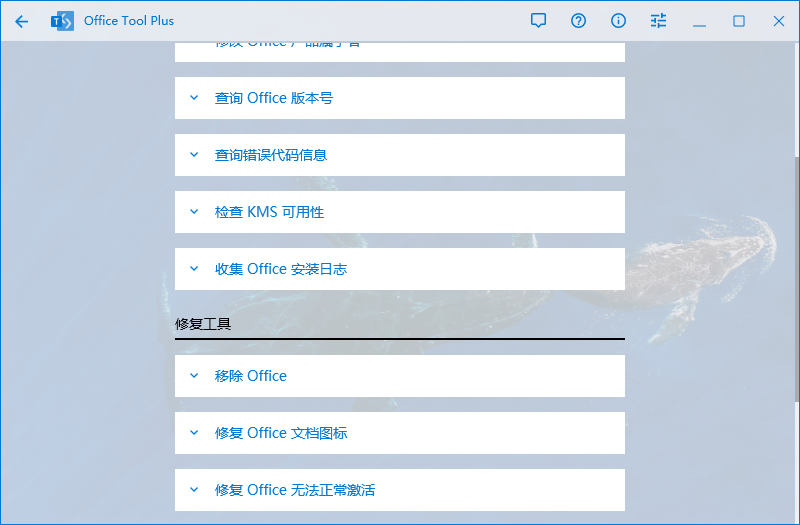Click the vertical scrollbar thumb
Image resolution: width=800 pixels, height=525 pixels.
797,278
